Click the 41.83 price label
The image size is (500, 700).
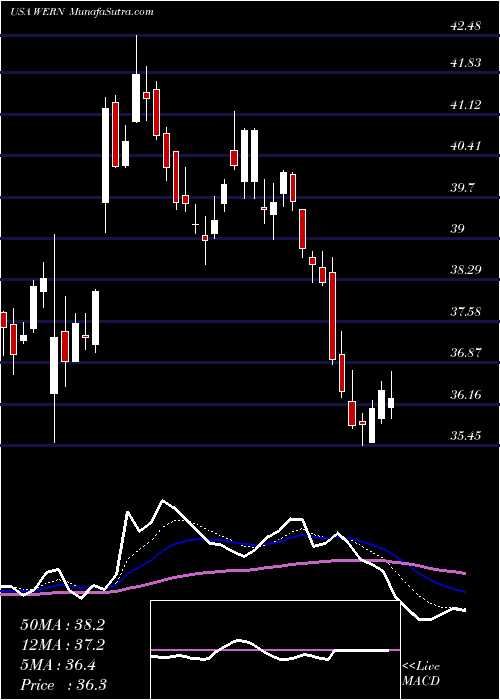[x=466, y=63]
